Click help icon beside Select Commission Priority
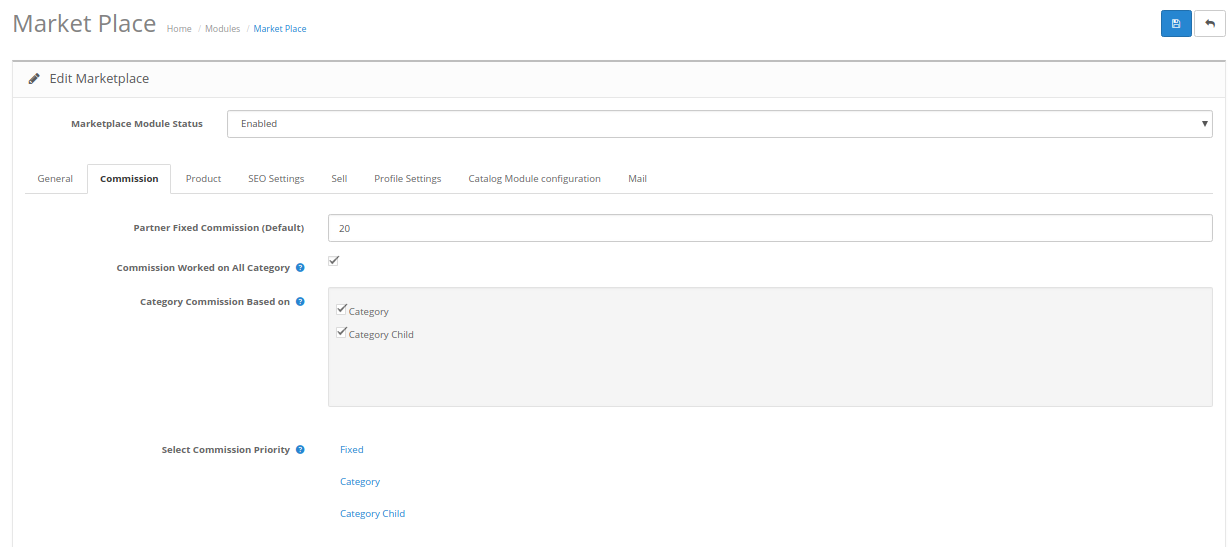The height and width of the screenshot is (547, 1229). pos(300,450)
